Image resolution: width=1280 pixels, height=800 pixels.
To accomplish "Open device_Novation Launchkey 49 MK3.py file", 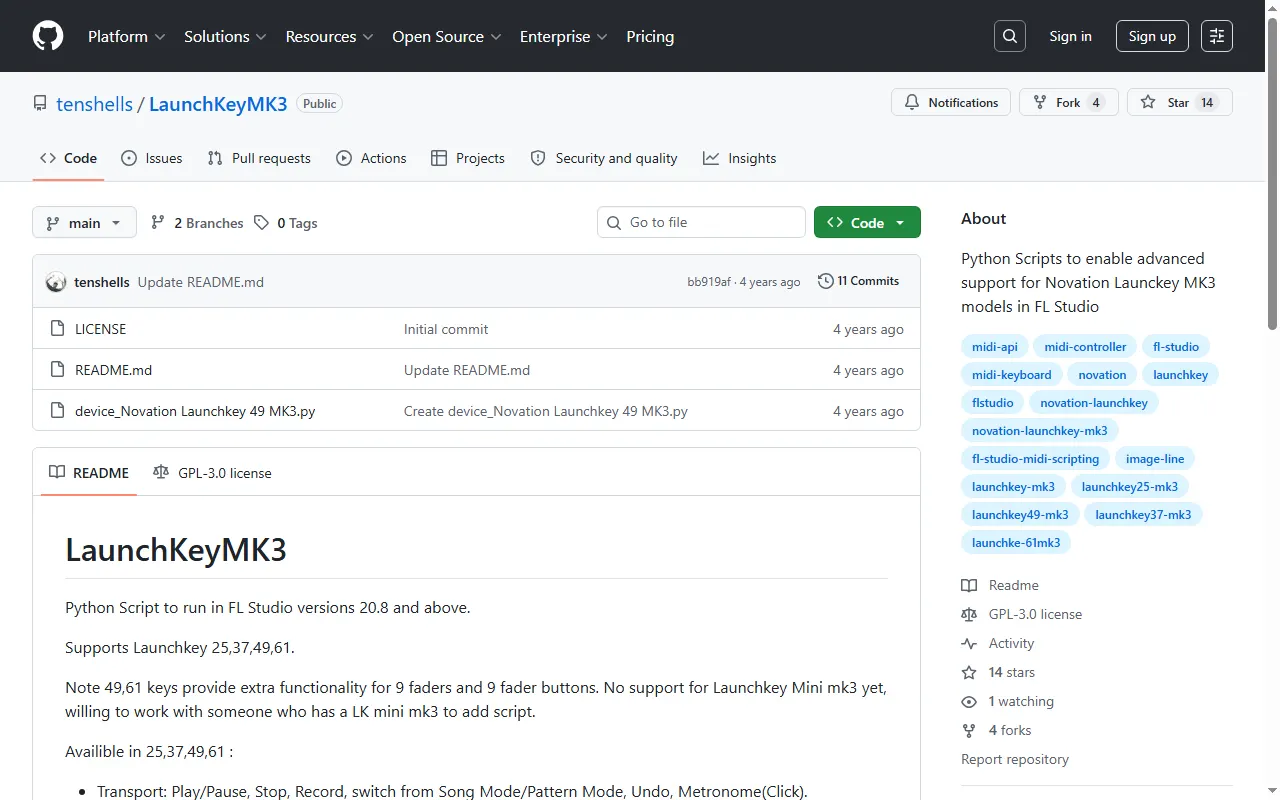I will pyautogui.click(x=195, y=411).
